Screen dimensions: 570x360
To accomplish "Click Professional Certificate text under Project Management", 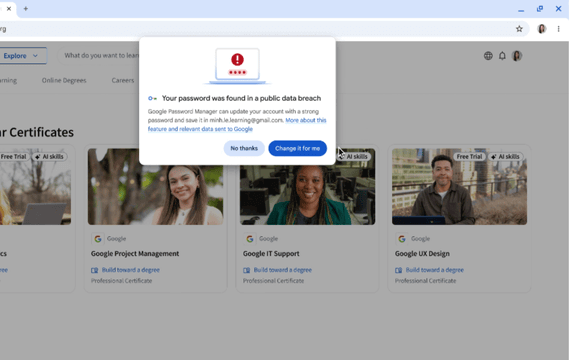I will (x=121, y=281).
